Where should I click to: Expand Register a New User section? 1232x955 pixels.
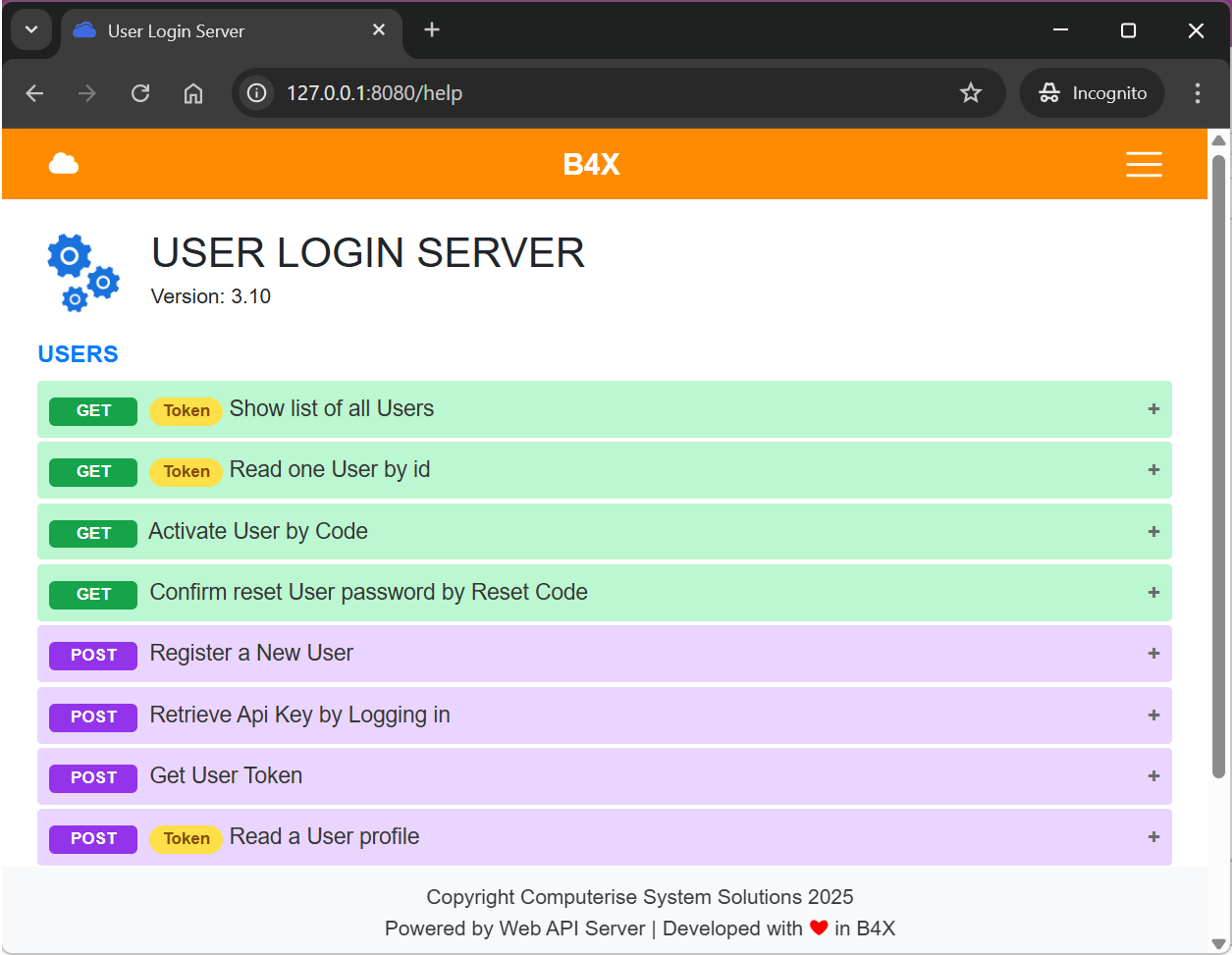[1153, 654]
